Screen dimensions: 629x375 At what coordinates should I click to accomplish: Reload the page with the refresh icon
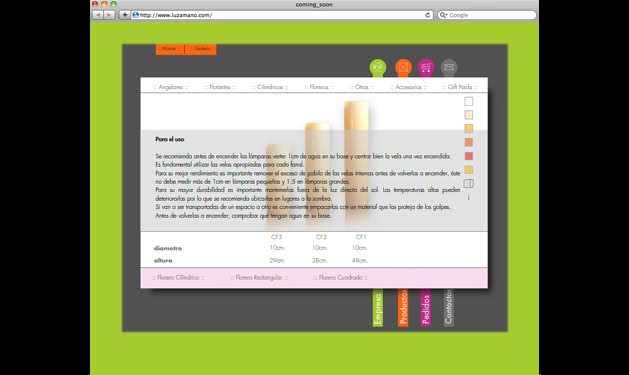pos(428,15)
